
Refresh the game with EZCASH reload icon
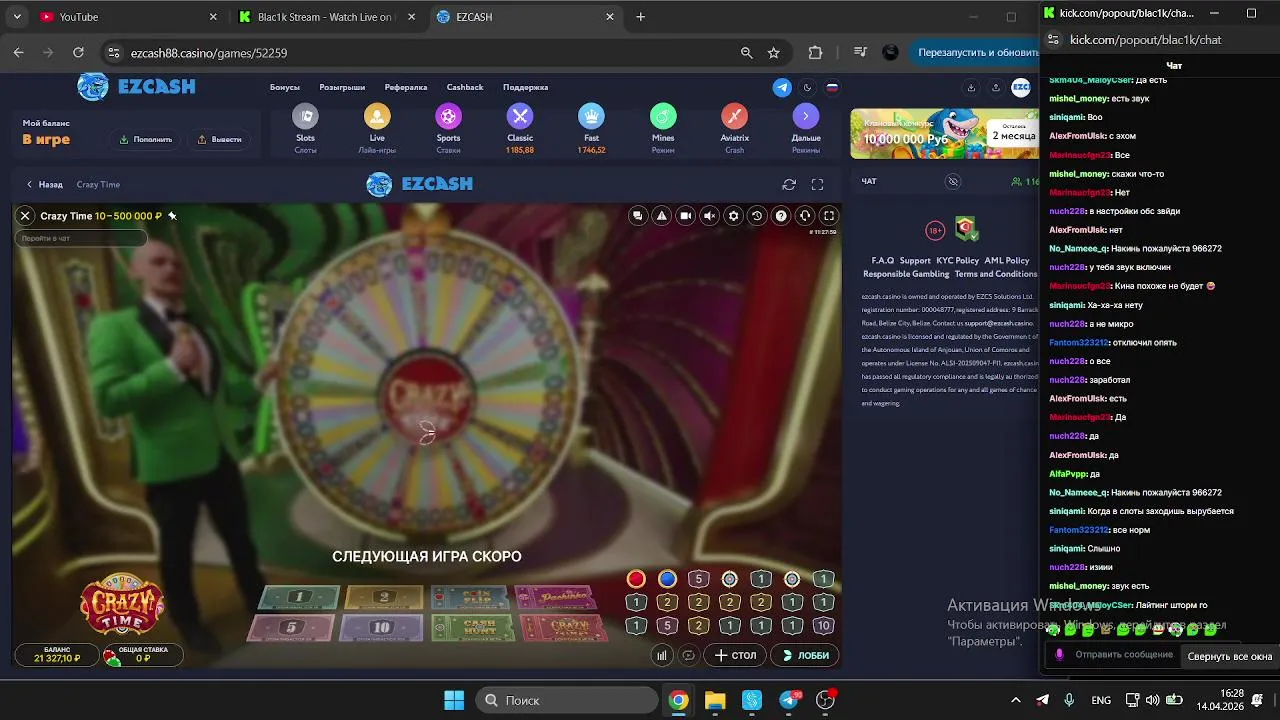click(x=789, y=184)
